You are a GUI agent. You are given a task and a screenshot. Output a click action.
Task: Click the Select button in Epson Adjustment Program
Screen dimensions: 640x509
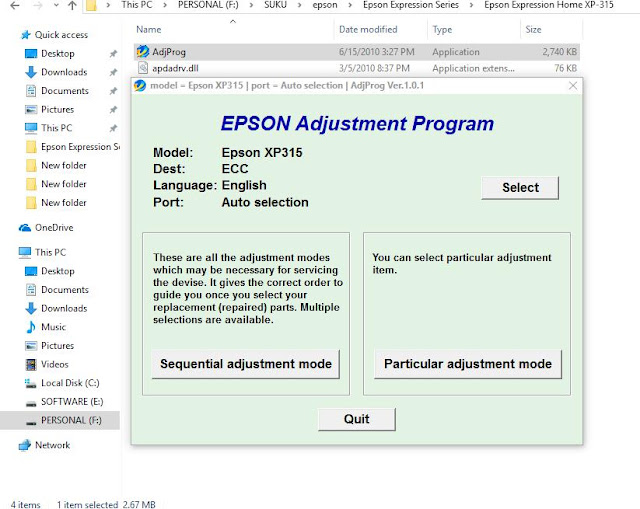pyautogui.click(x=520, y=188)
